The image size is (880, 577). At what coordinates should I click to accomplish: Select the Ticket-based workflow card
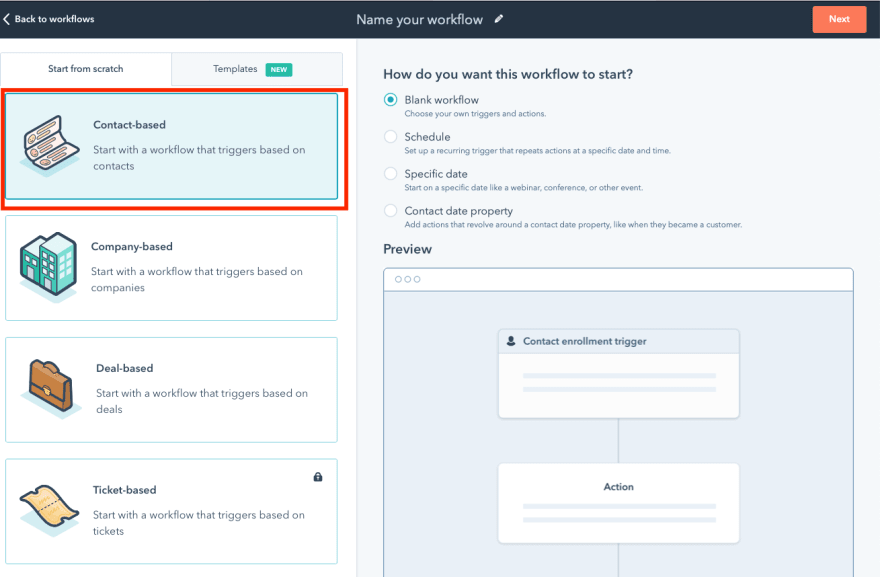click(x=171, y=511)
